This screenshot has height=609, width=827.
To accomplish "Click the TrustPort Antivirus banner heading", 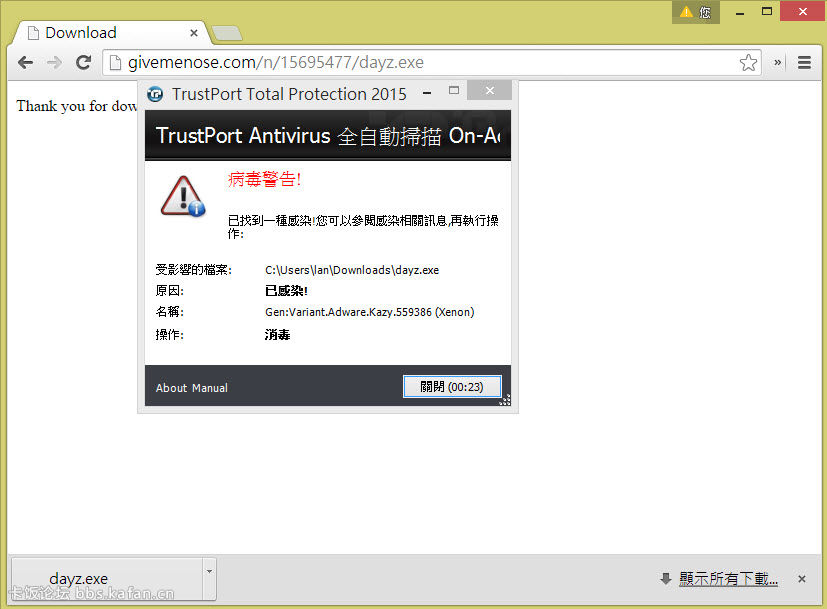I will click(x=328, y=136).
